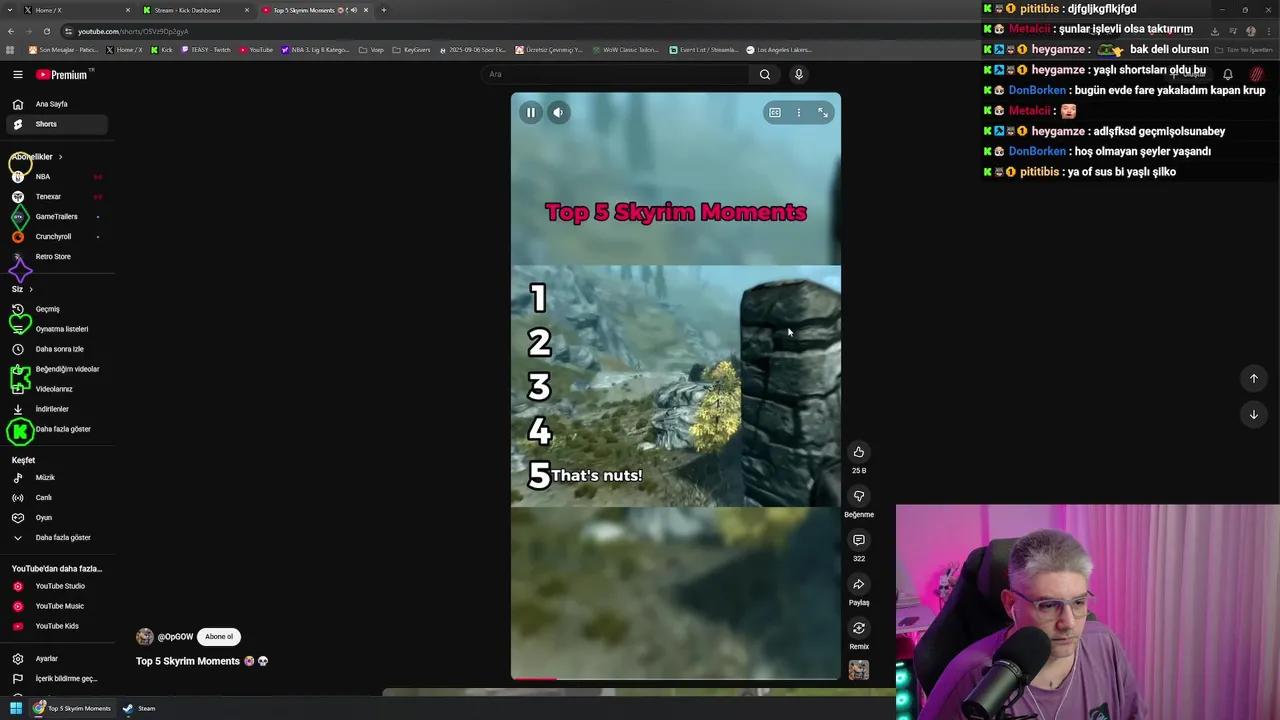Open the Kick bookmark
Image resolution: width=1280 pixels, height=720 pixels.
pyautogui.click(x=161, y=50)
